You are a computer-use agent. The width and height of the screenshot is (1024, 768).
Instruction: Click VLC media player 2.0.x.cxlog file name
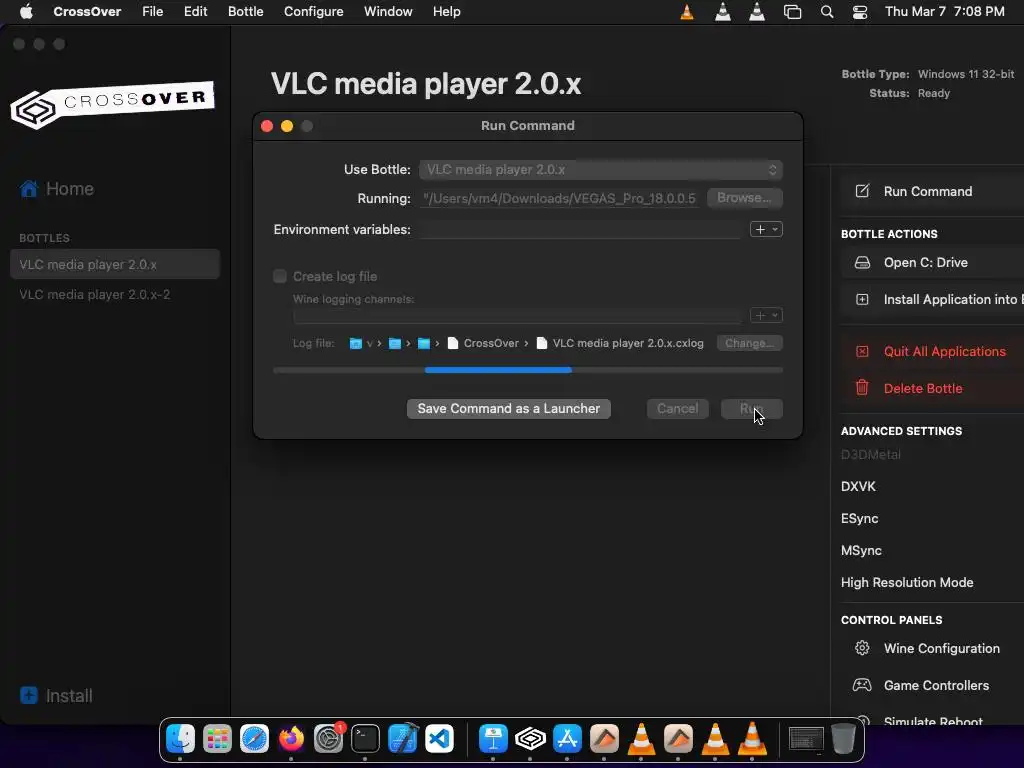[628, 344]
